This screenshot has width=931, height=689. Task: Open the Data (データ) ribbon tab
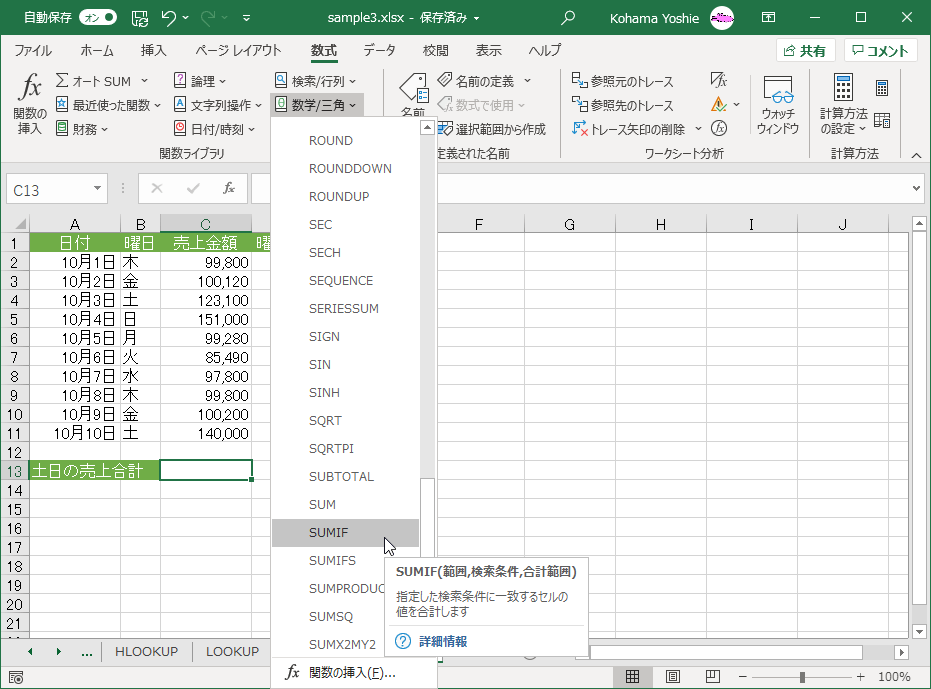point(379,51)
